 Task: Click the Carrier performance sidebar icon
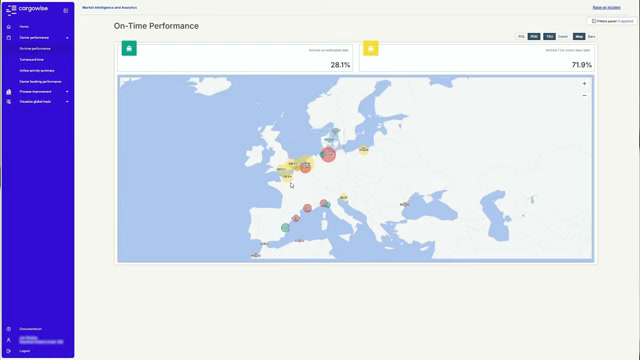pos(9,38)
